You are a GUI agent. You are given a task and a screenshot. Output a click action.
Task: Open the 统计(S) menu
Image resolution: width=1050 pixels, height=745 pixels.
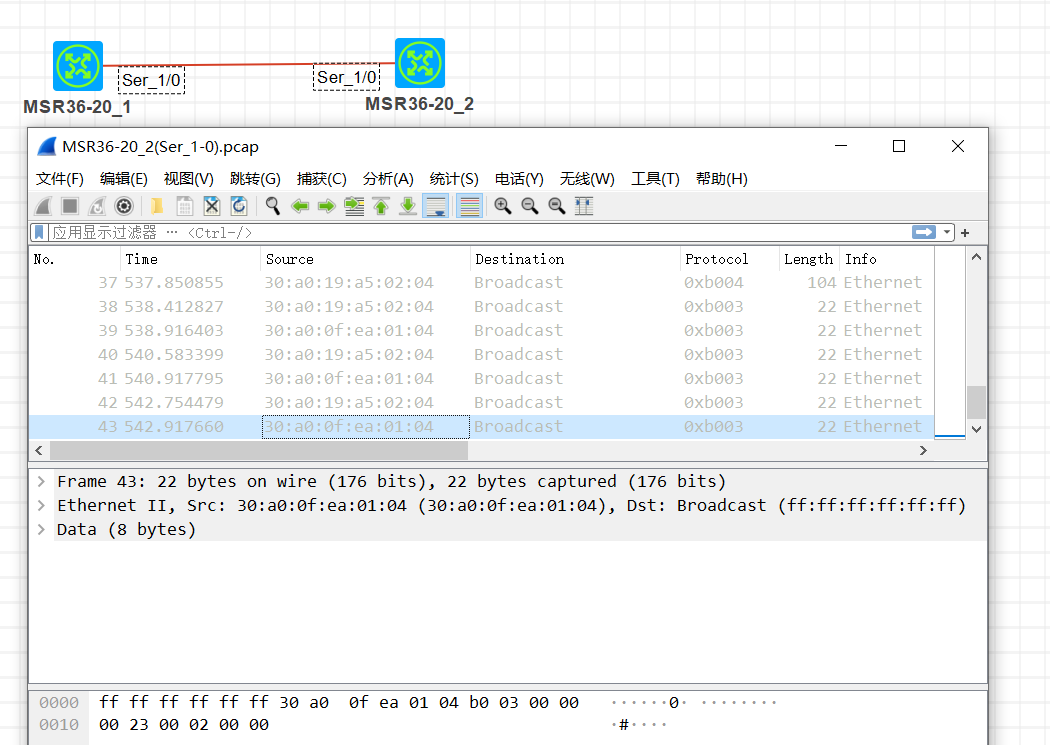[454, 179]
